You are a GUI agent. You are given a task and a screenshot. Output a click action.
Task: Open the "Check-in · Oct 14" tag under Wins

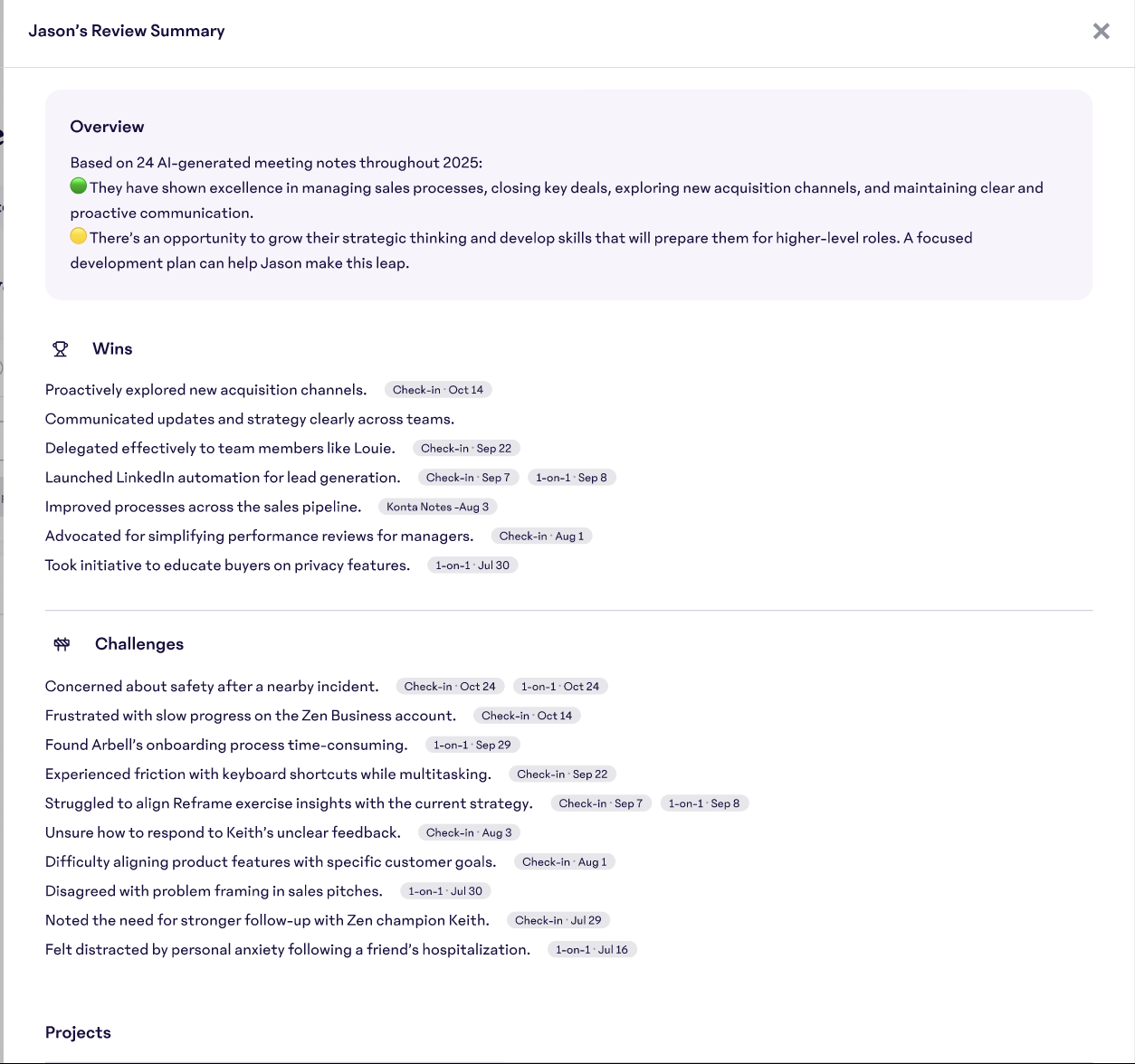(x=438, y=389)
